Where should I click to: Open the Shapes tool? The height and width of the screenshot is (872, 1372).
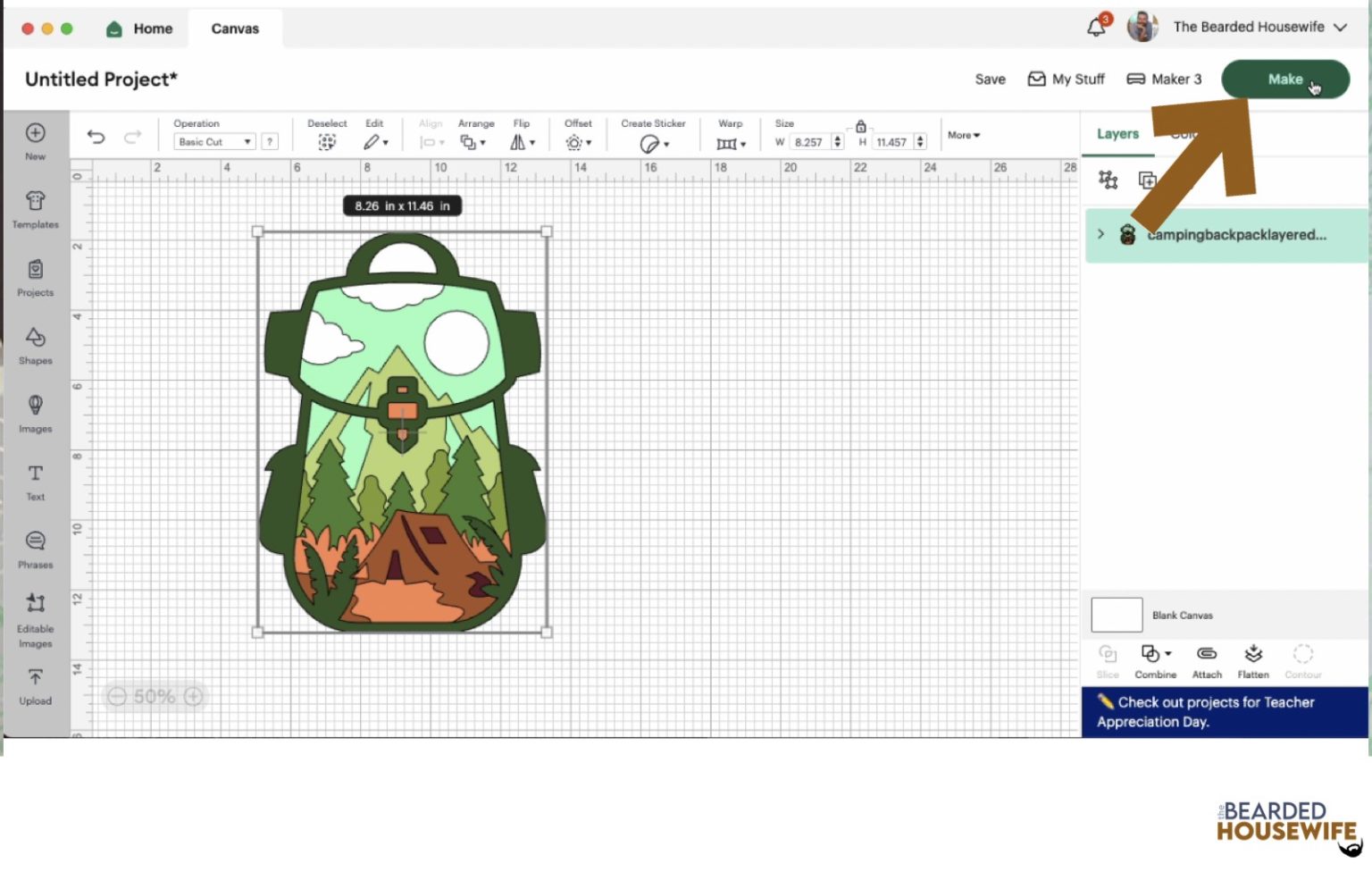point(36,346)
